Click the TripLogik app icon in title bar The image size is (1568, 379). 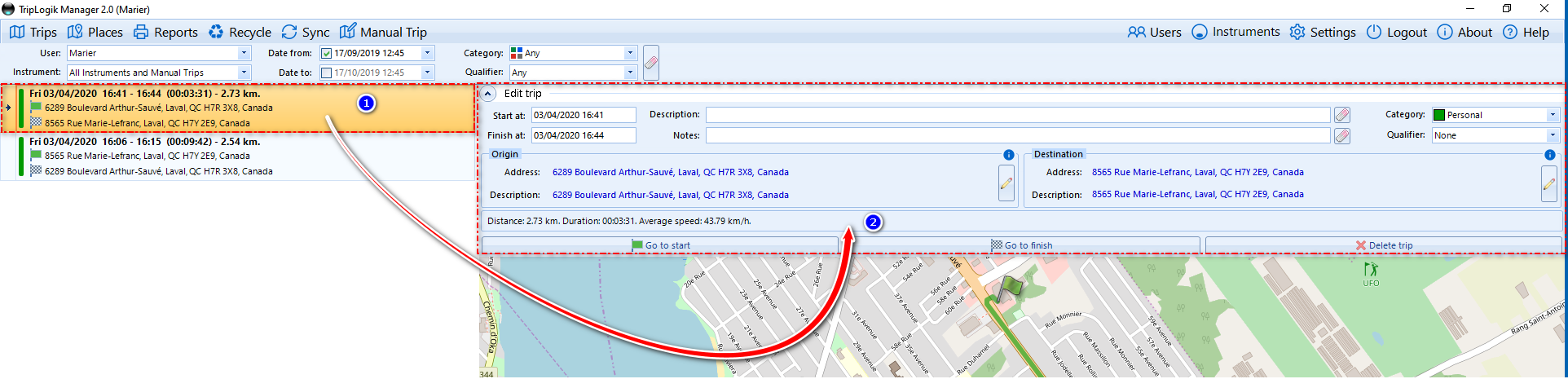point(9,9)
